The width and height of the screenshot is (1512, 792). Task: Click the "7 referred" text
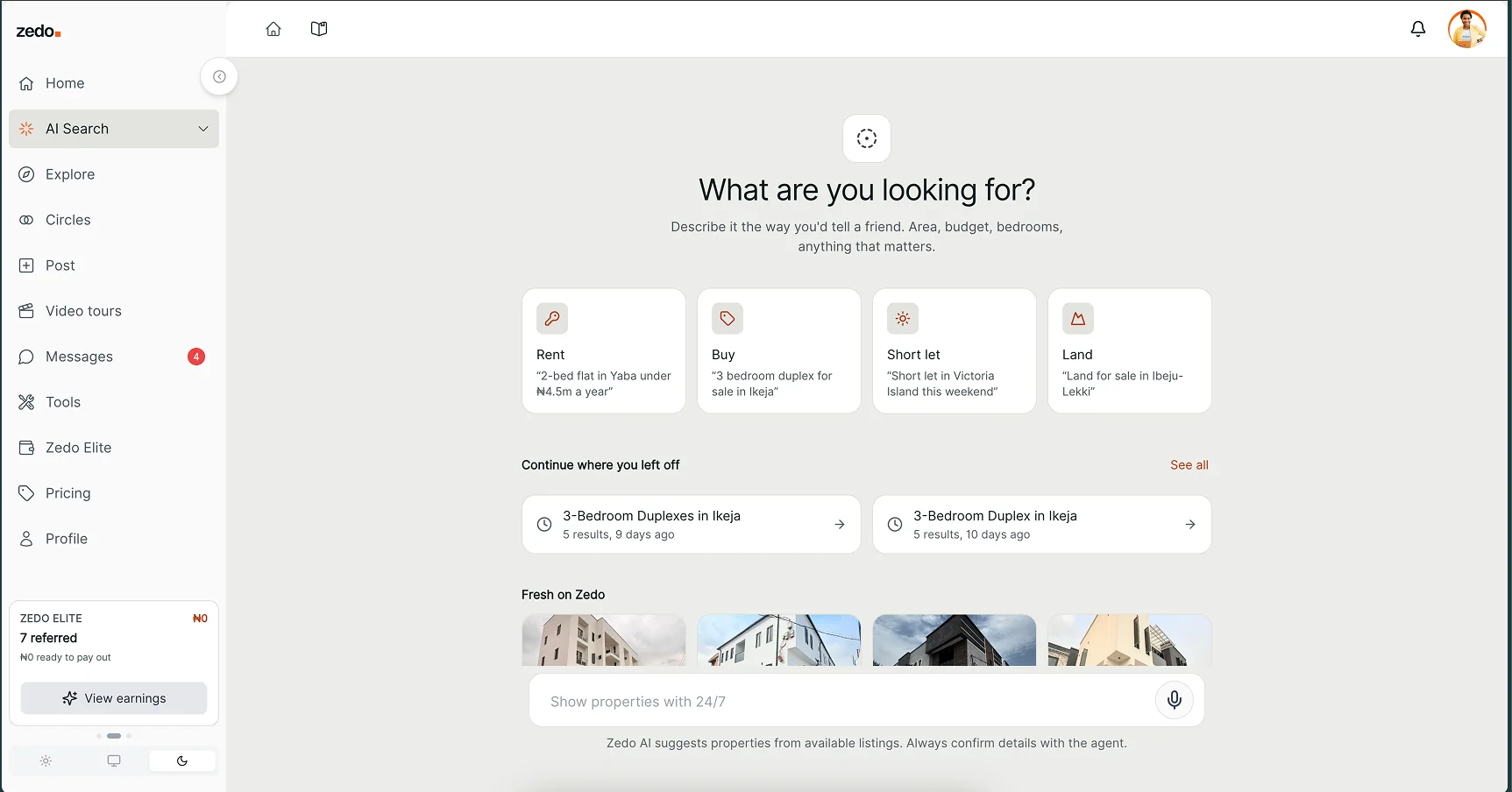pos(48,638)
